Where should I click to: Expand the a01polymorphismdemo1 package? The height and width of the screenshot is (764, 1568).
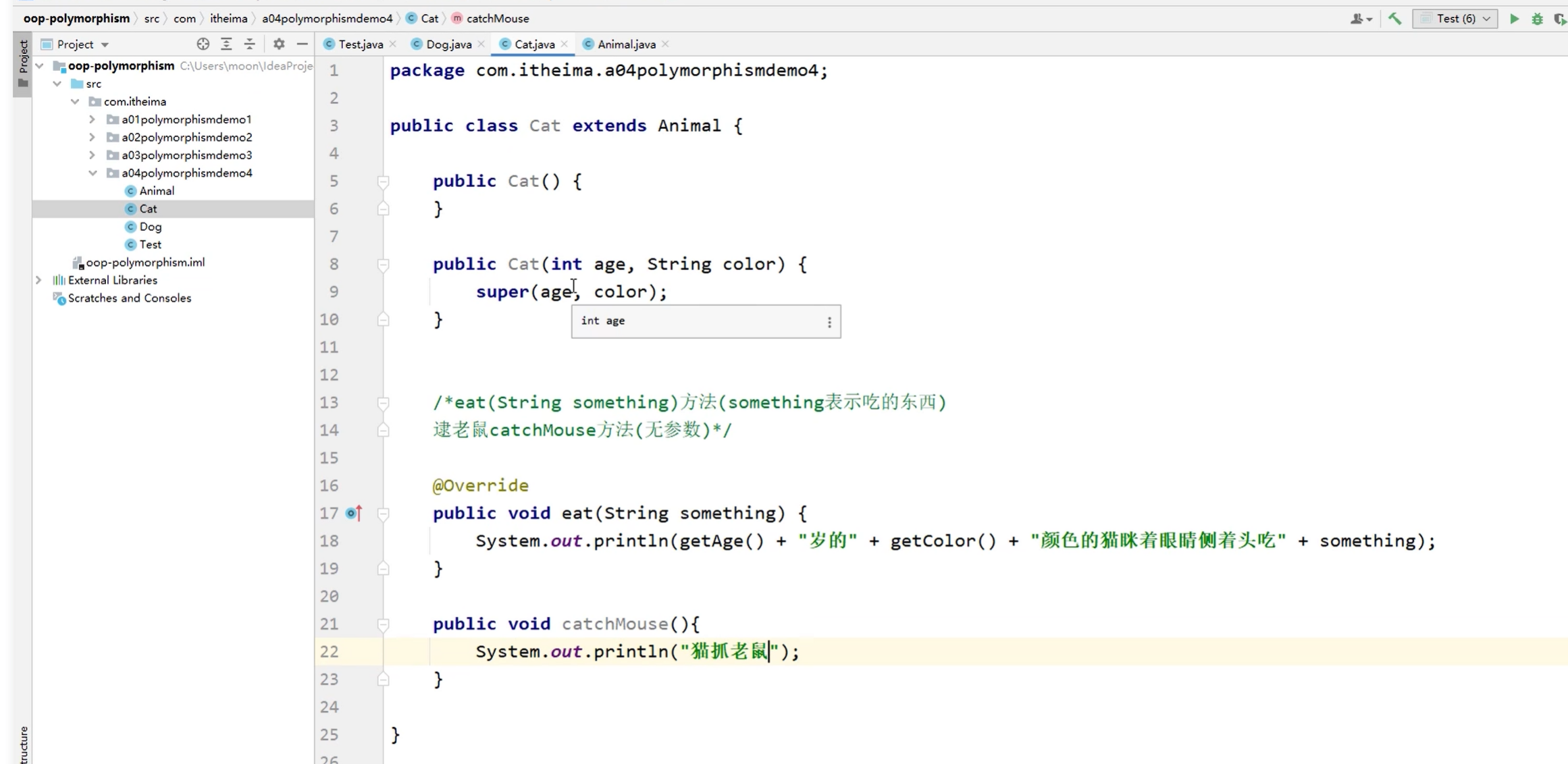92,119
